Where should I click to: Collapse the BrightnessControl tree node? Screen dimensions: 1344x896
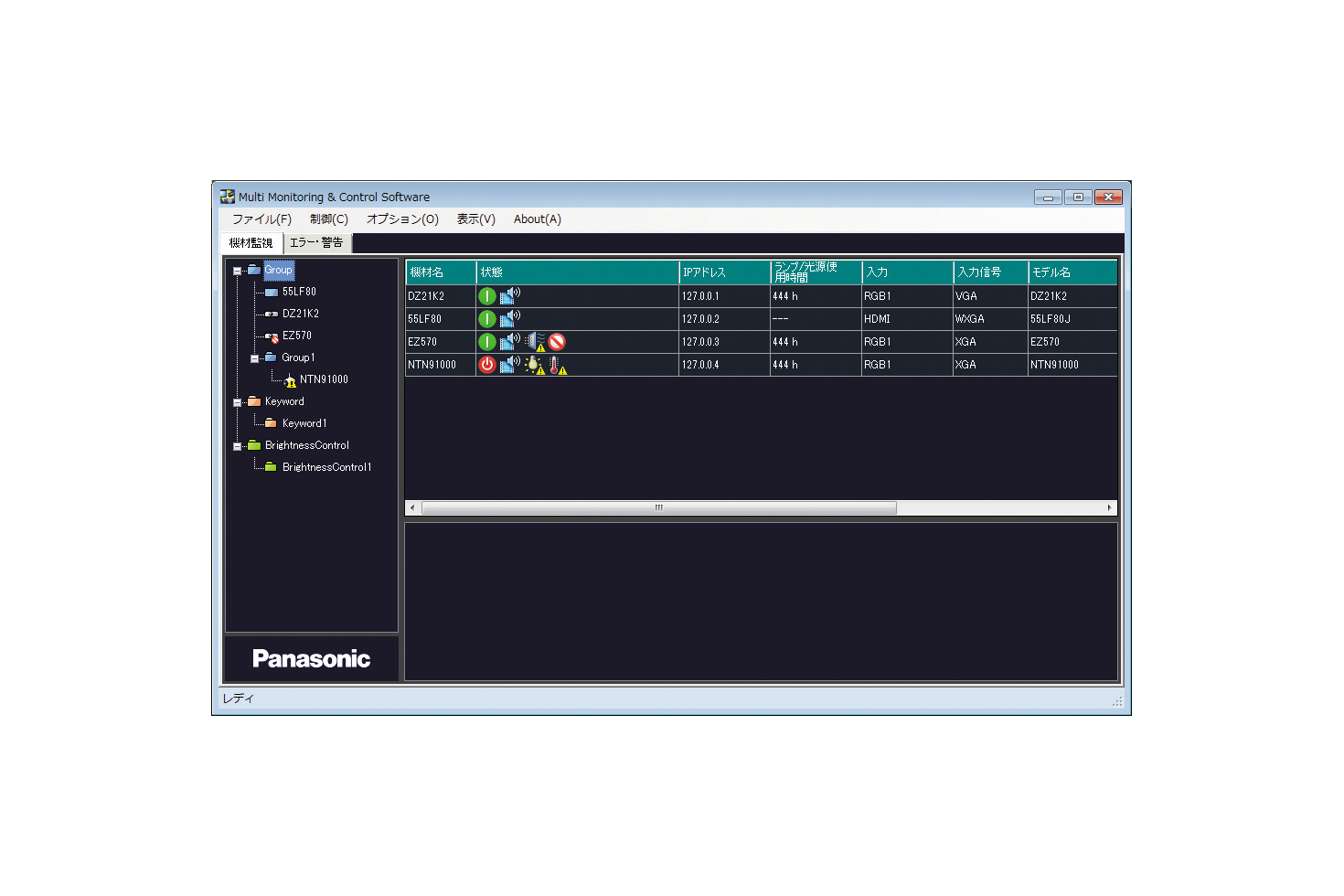point(237,446)
